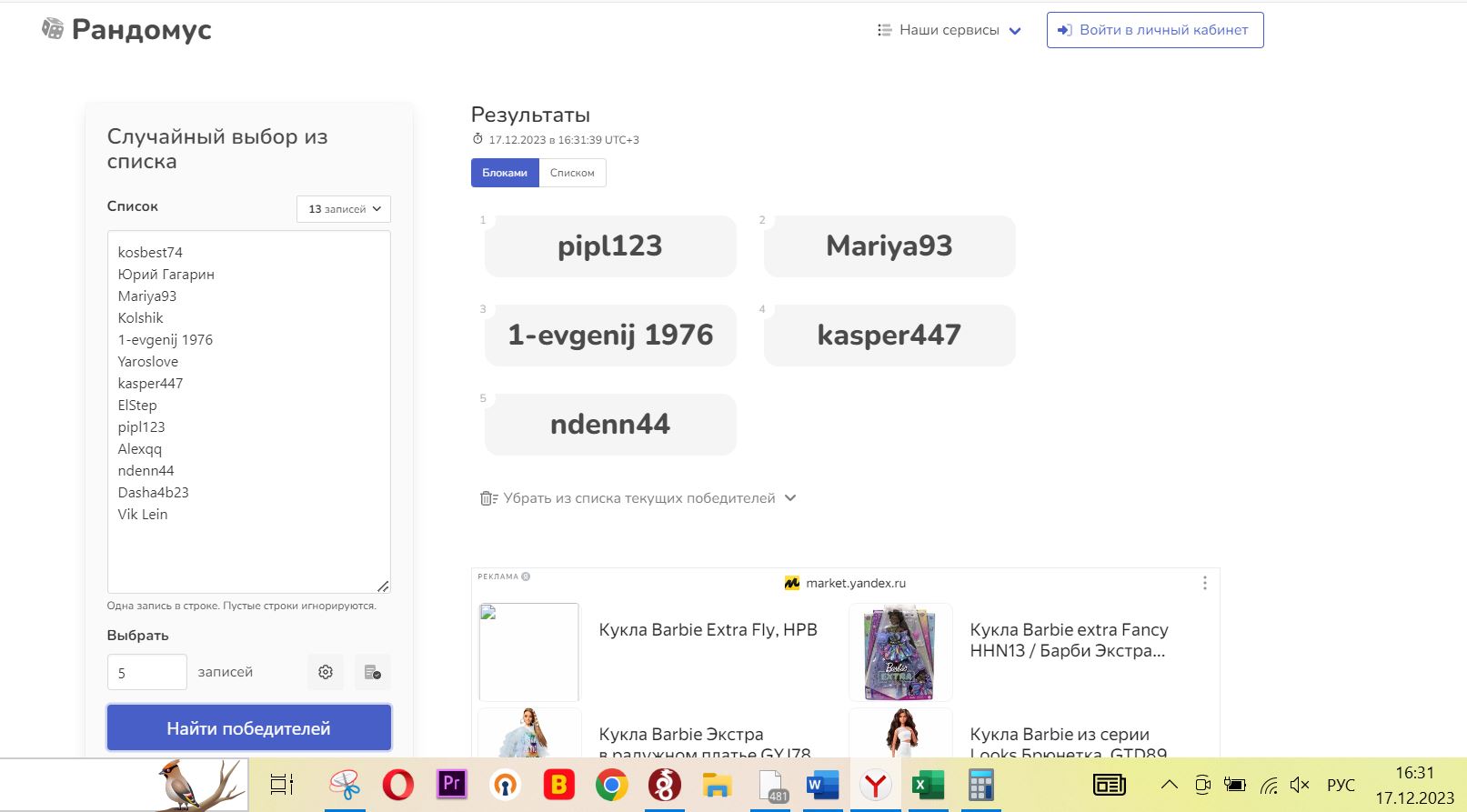Show hidden system tray icons

(x=1170, y=785)
